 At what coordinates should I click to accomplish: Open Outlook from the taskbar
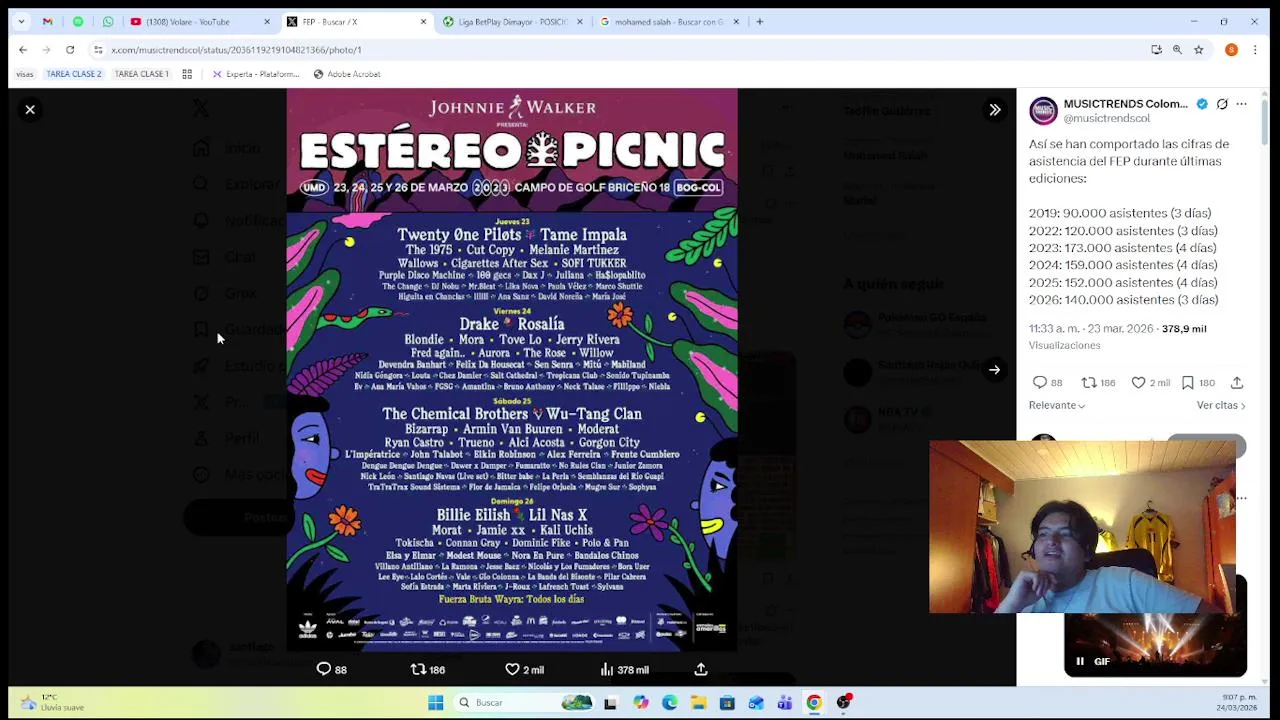tap(756, 703)
